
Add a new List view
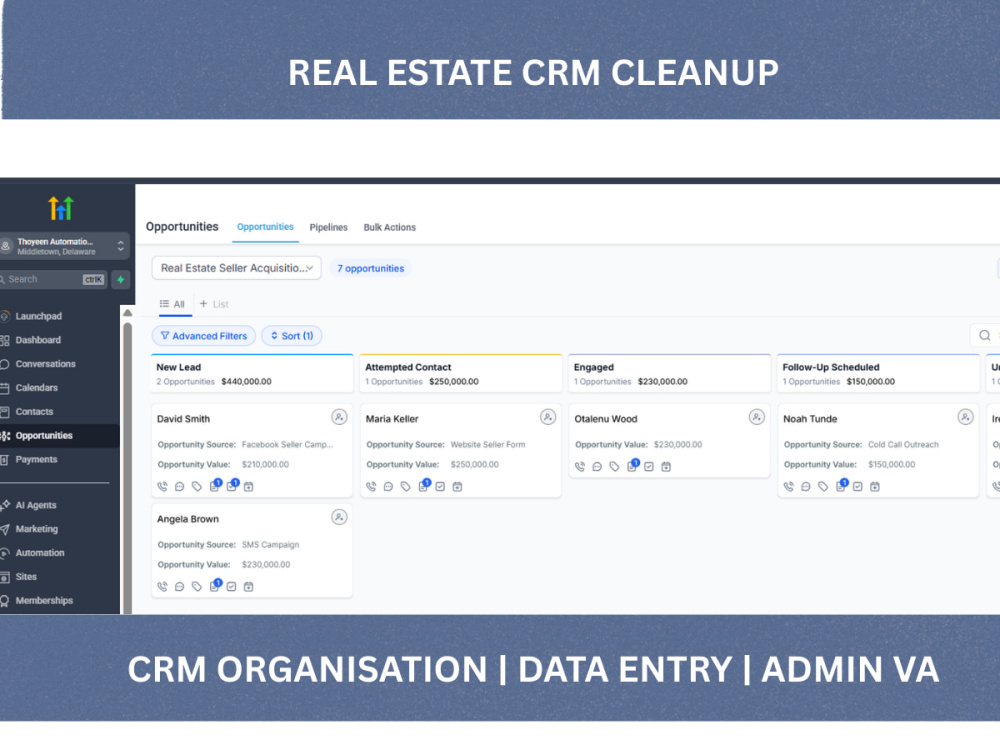coord(214,304)
